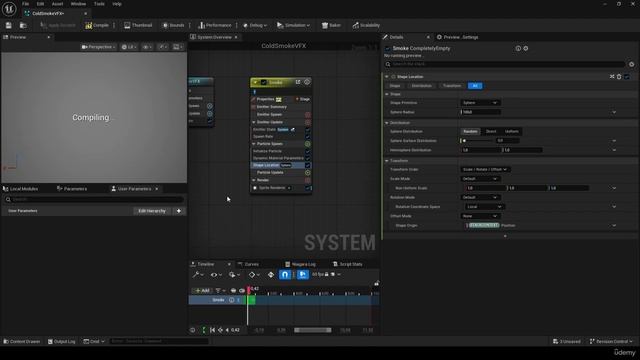This screenshot has height=360, width=640.
Task: Switch to the Curves tab
Action: [248, 264]
